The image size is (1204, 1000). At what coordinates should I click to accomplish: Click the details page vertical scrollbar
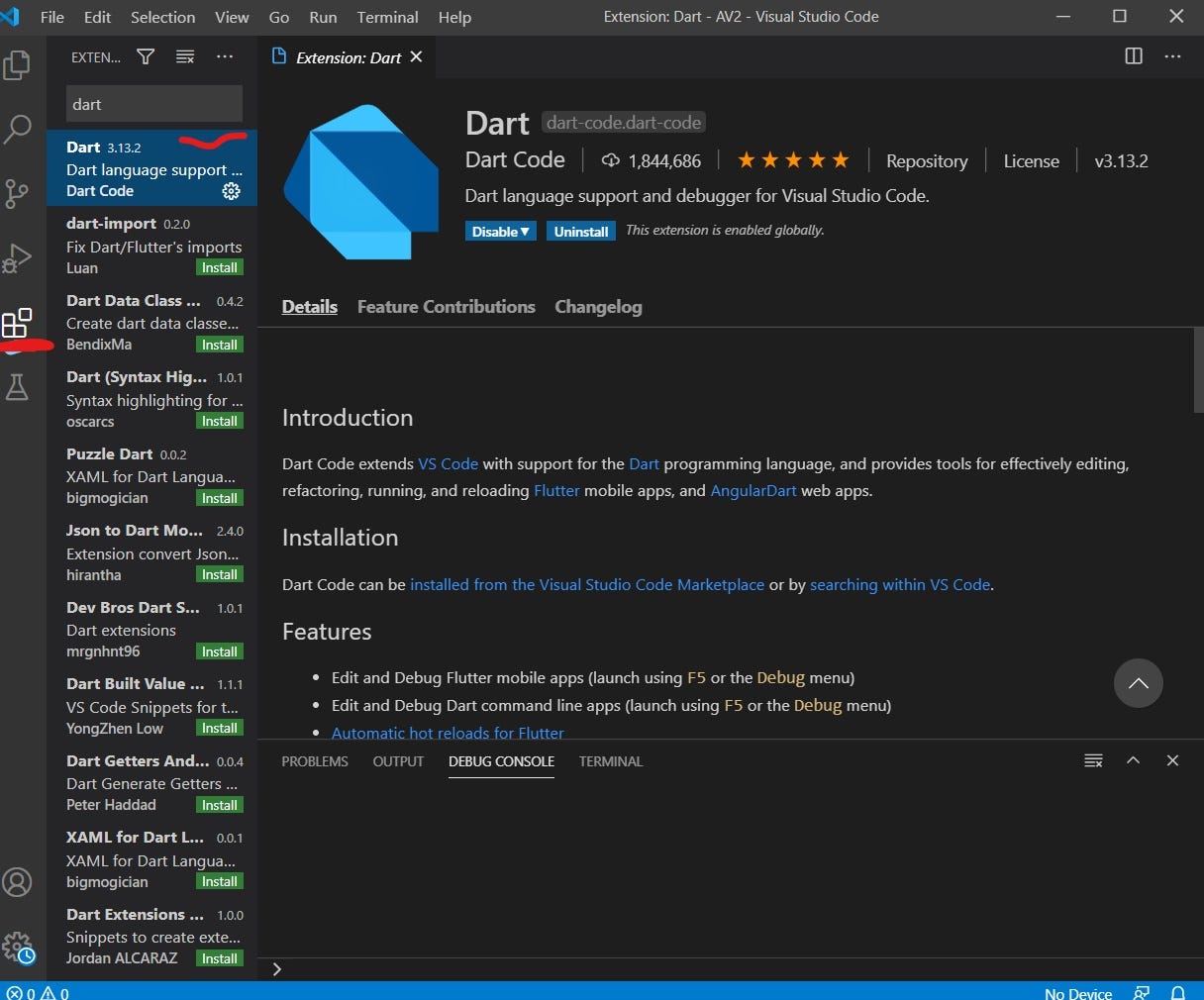pyautogui.click(x=1198, y=369)
